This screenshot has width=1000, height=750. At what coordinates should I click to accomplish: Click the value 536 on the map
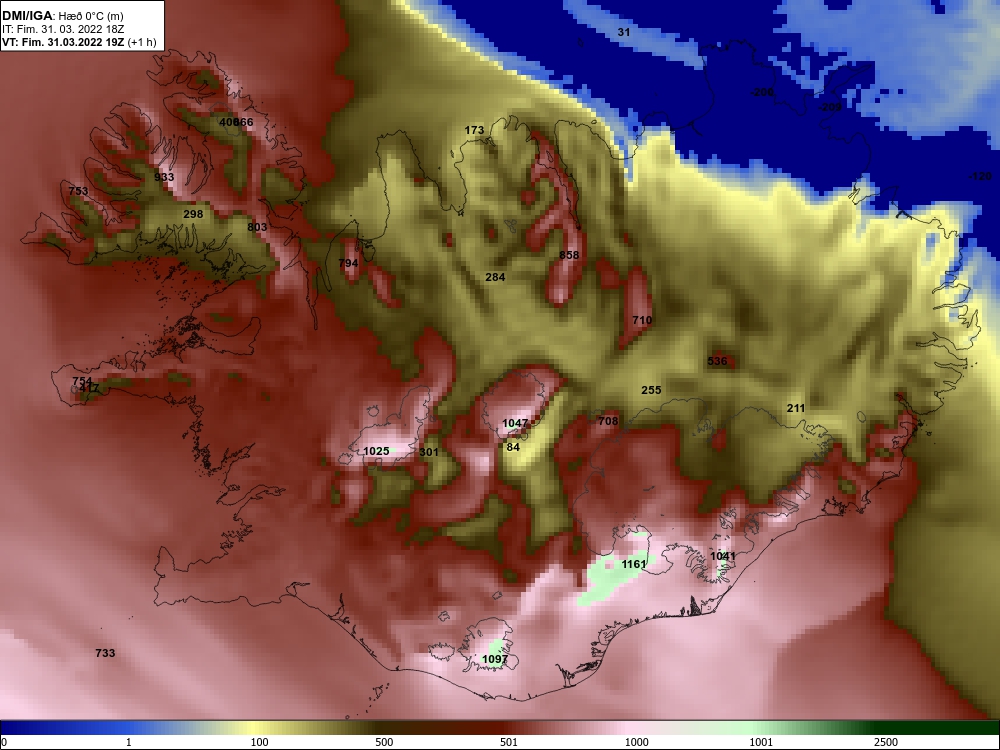tap(717, 362)
